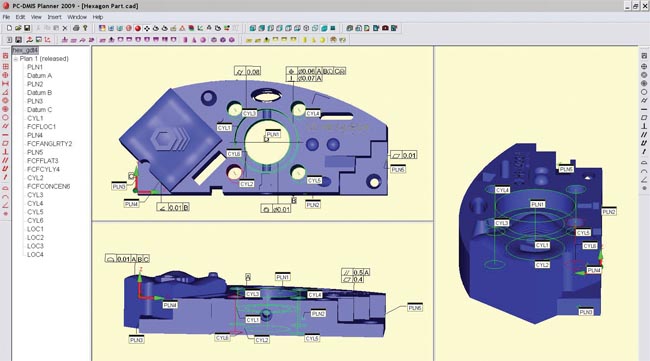Click the straight line symbol in right sidebar

click(x=644, y=109)
